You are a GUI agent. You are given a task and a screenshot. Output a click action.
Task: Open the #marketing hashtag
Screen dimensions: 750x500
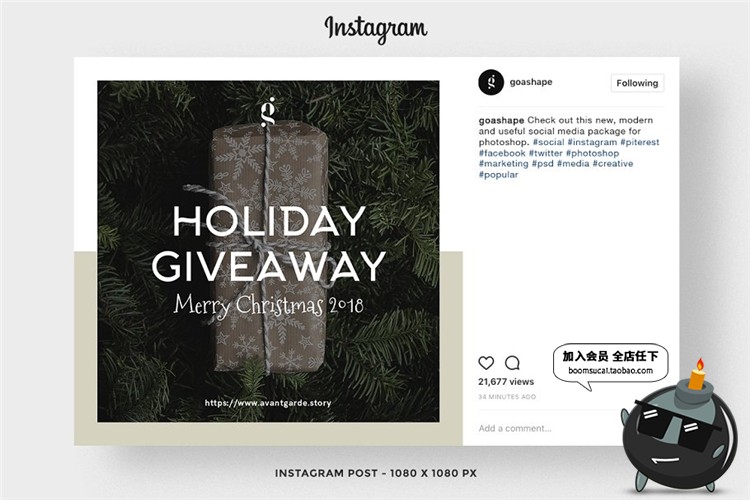pos(504,164)
